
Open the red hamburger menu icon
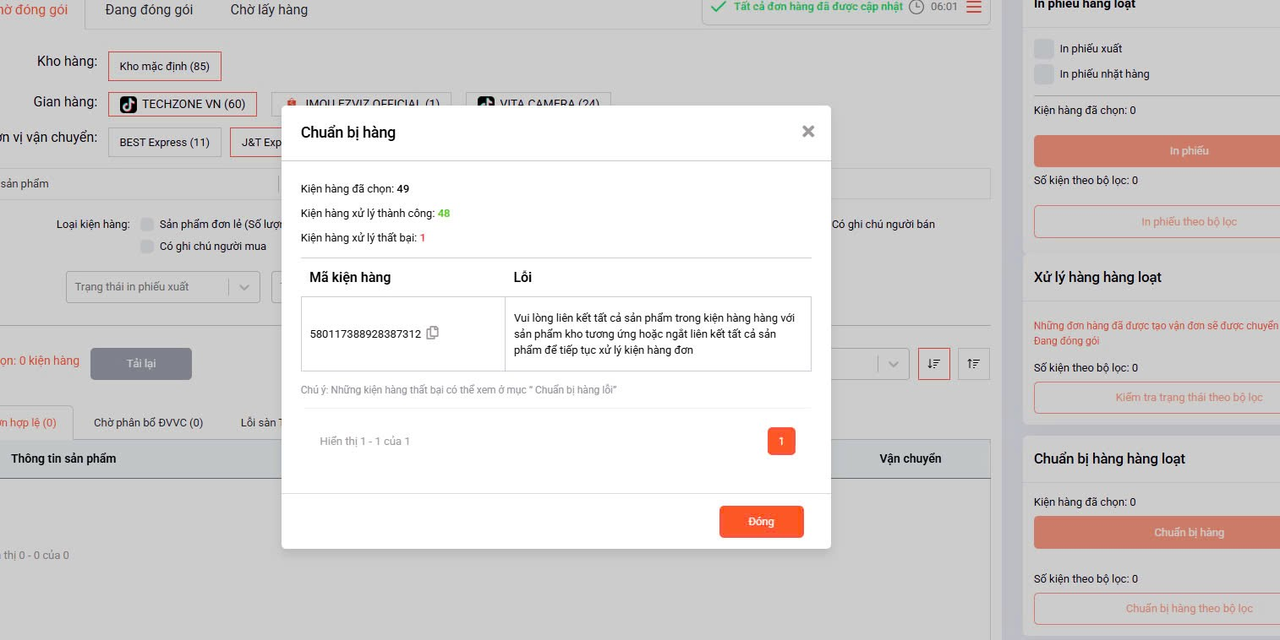pos(974,7)
